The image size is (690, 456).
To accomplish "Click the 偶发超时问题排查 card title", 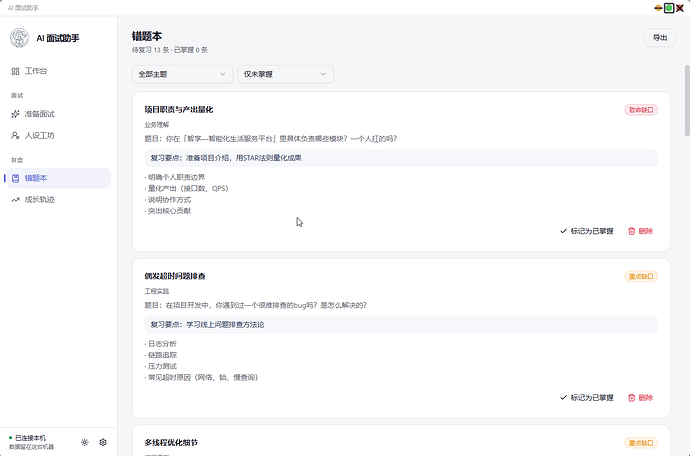I will click(x=175, y=276).
